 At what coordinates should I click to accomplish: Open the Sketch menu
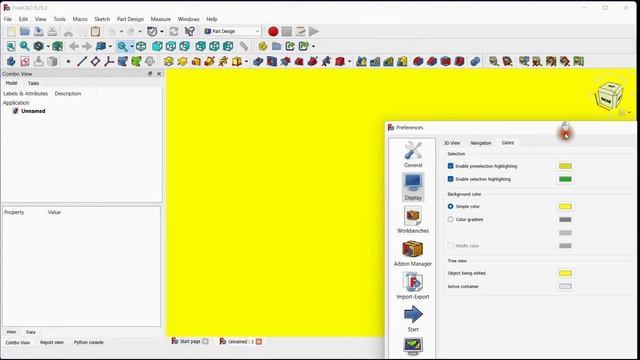tap(102, 19)
